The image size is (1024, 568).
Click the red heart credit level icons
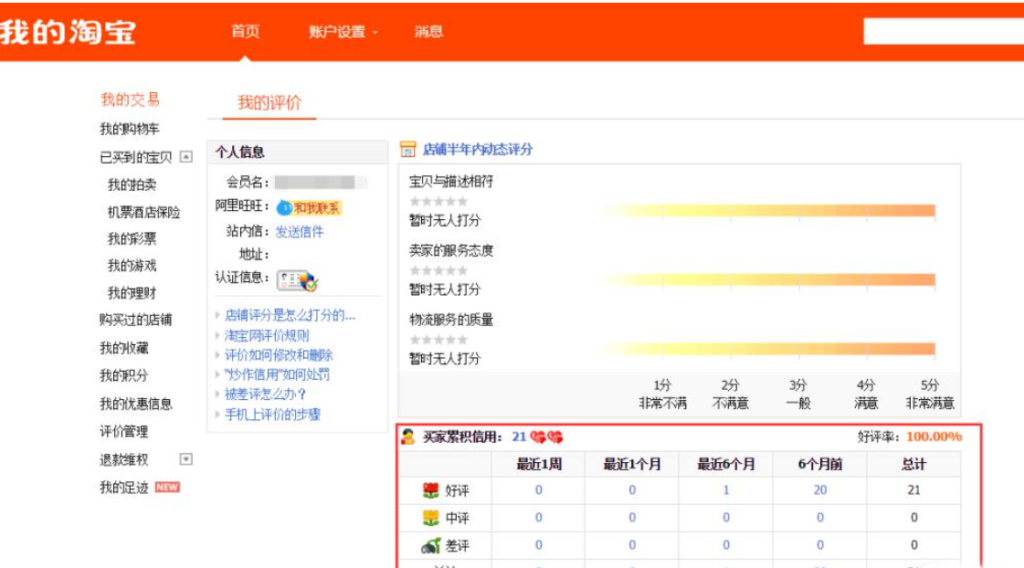point(547,437)
